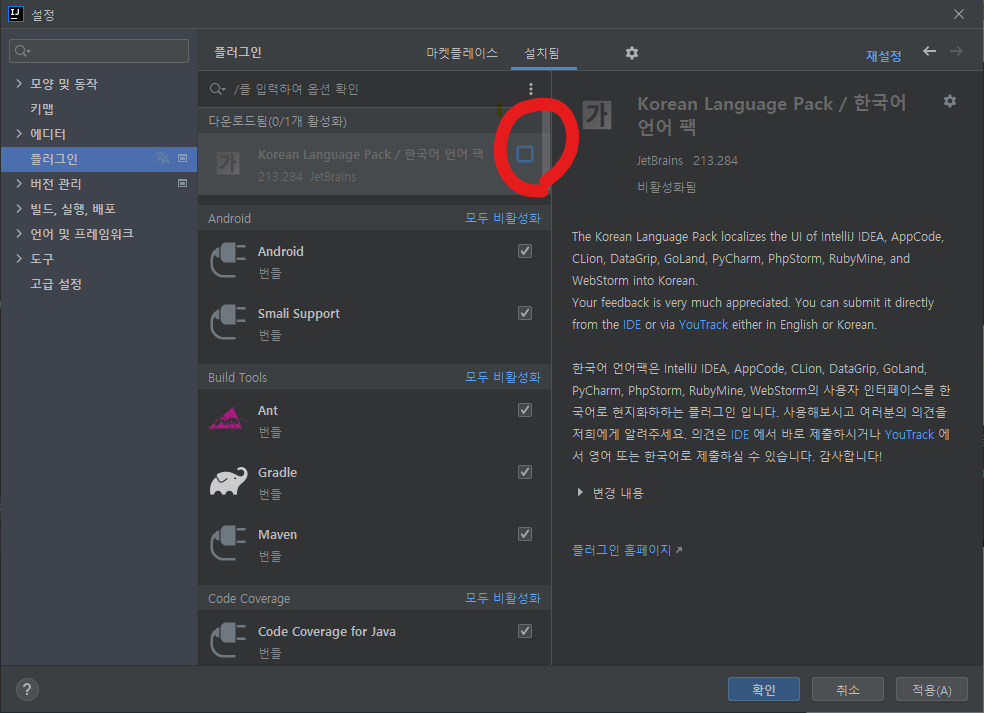Click the 확인 button
Screen dimensions: 984x713
[x=764, y=689]
